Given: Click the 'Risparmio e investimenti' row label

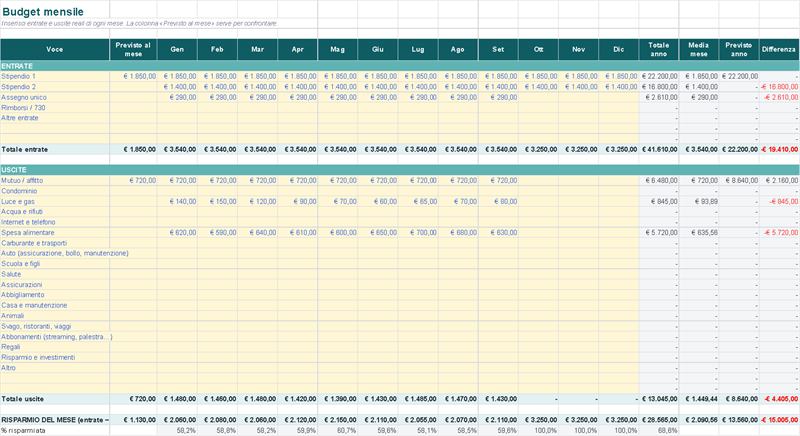Looking at the screenshot, I should coord(38,357).
